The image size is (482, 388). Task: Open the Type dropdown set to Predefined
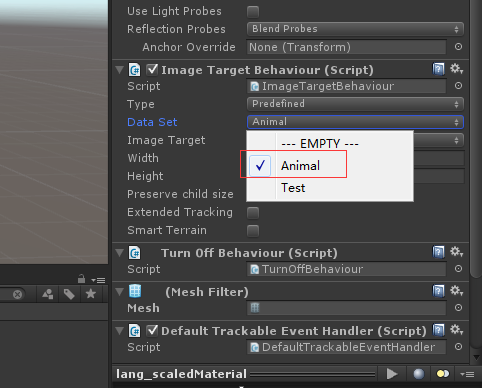355,104
